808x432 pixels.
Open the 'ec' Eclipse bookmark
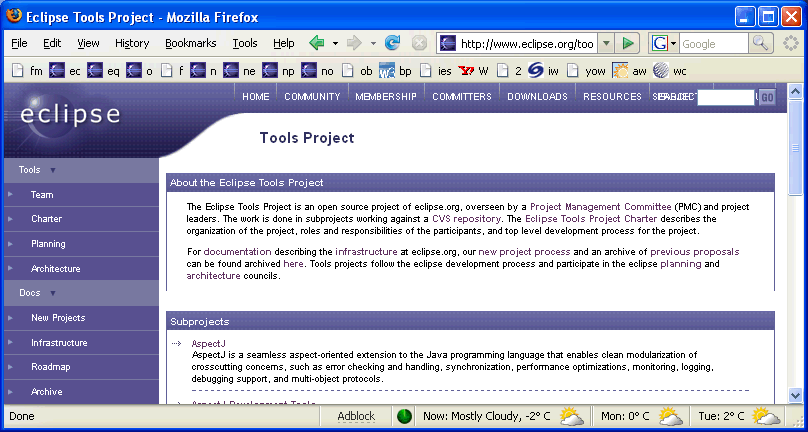[65, 71]
